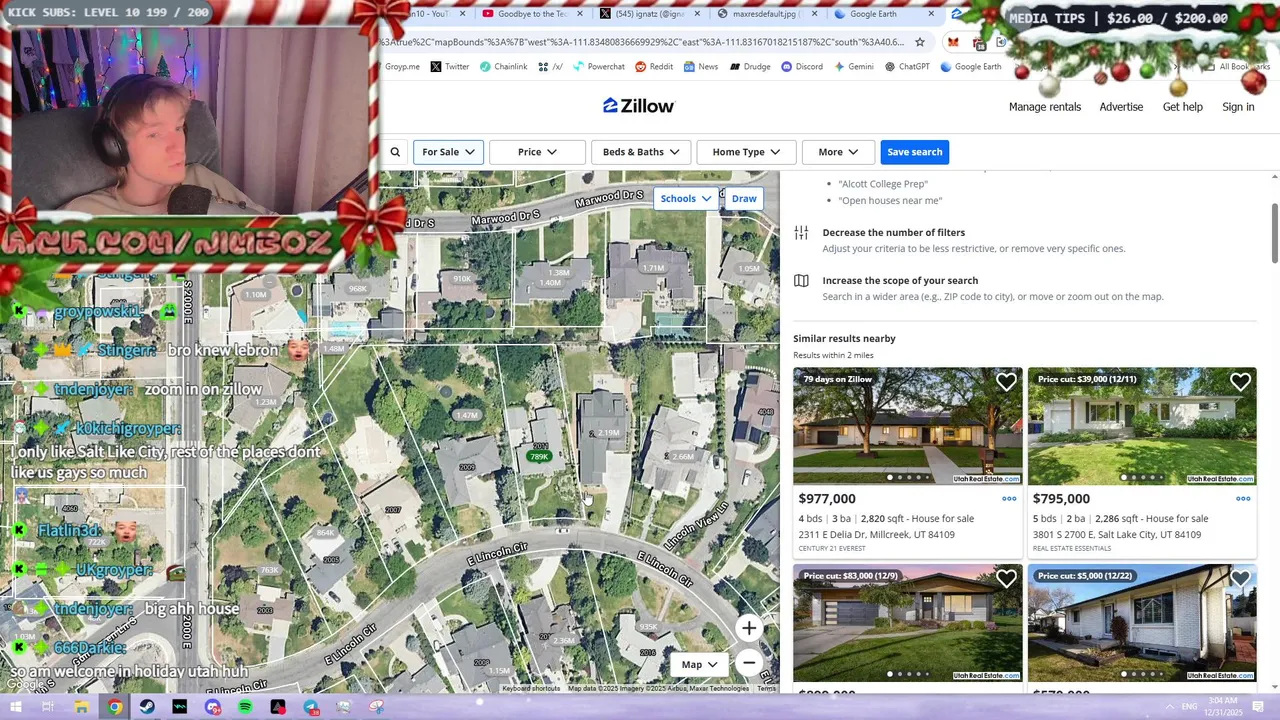Image resolution: width=1280 pixels, height=720 pixels.
Task: Open more options on $795,000 listing
Action: pos(1243,499)
